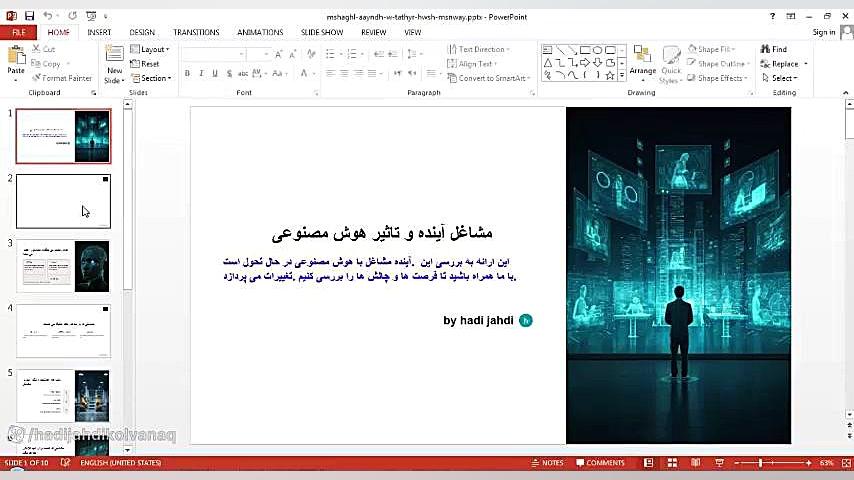
Task: Select slide 3 thumbnail
Action: [x=63, y=266]
